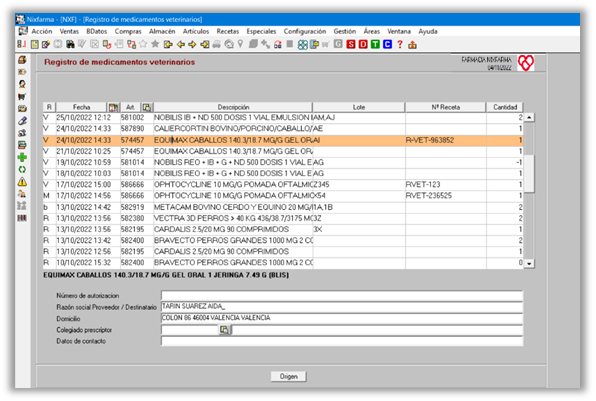
Task: Click the copy documents toolbar icon
Action: [131, 45]
